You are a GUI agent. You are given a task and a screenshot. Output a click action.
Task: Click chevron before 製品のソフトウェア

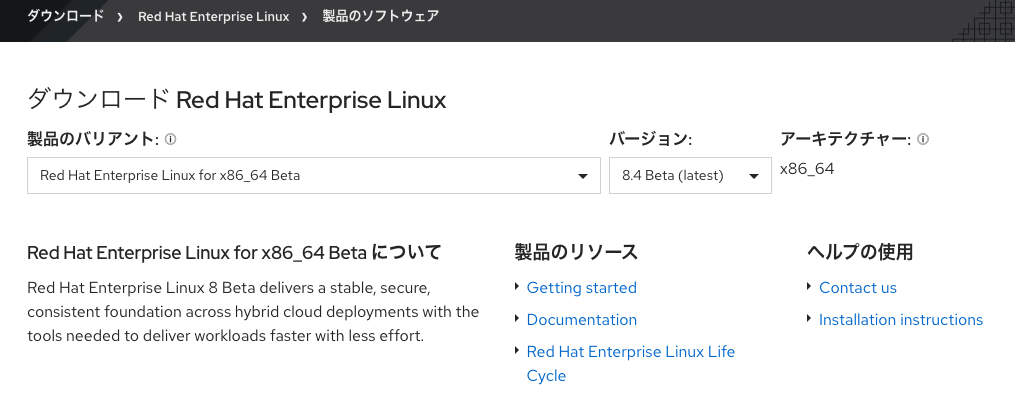point(305,17)
